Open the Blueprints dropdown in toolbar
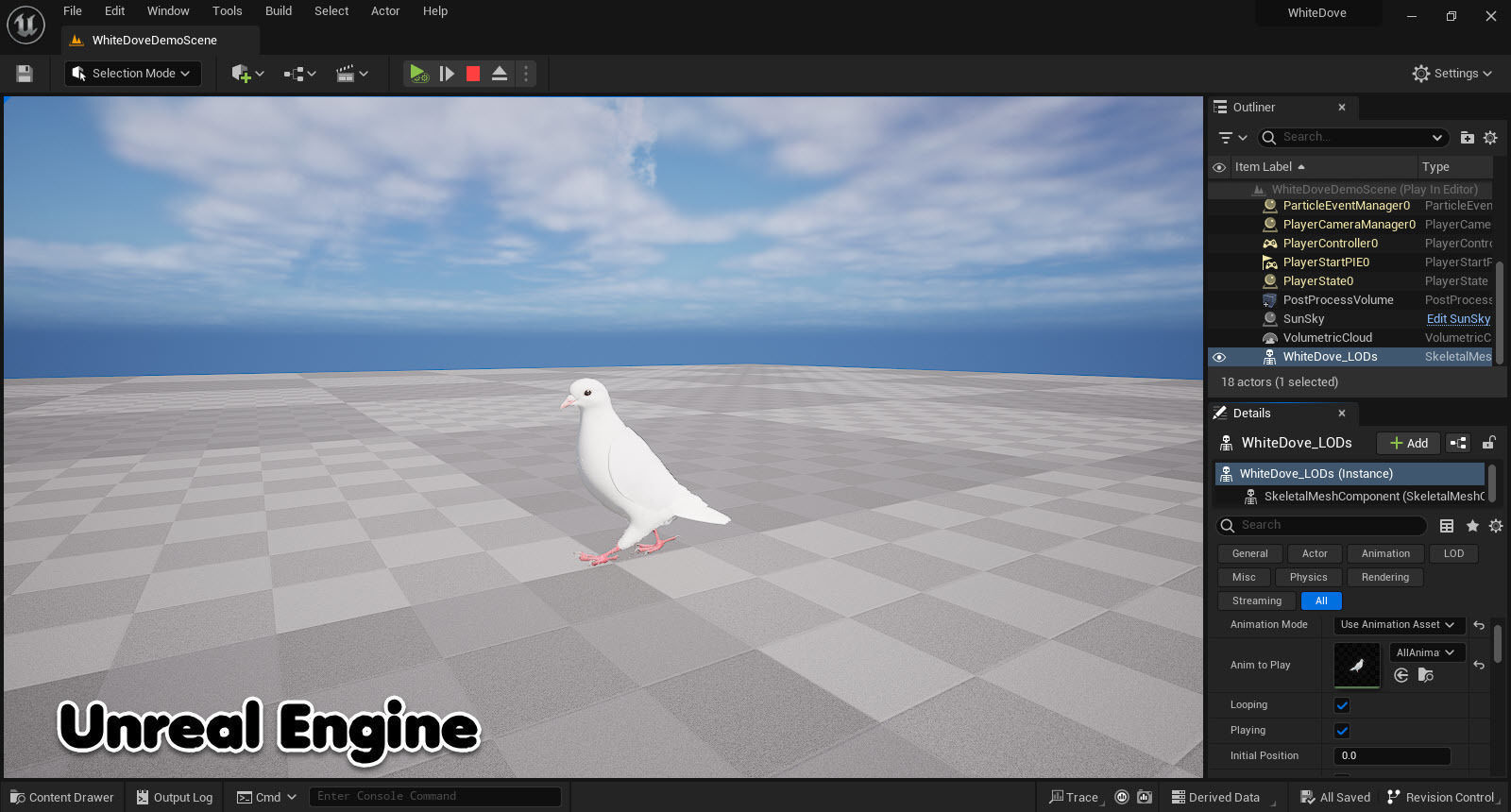The width and height of the screenshot is (1511, 812). click(299, 74)
